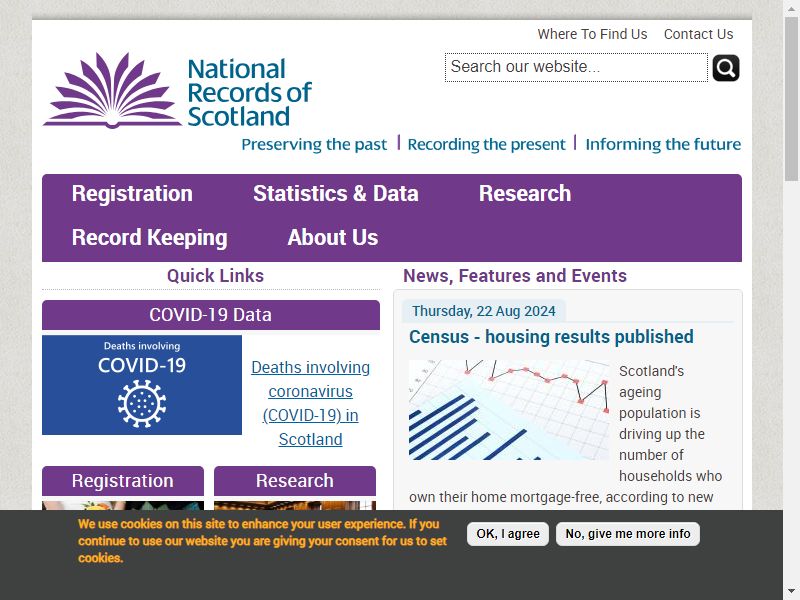Click the scrollbar down arrow
Screen dimensions: 800x600
(791, 592)
